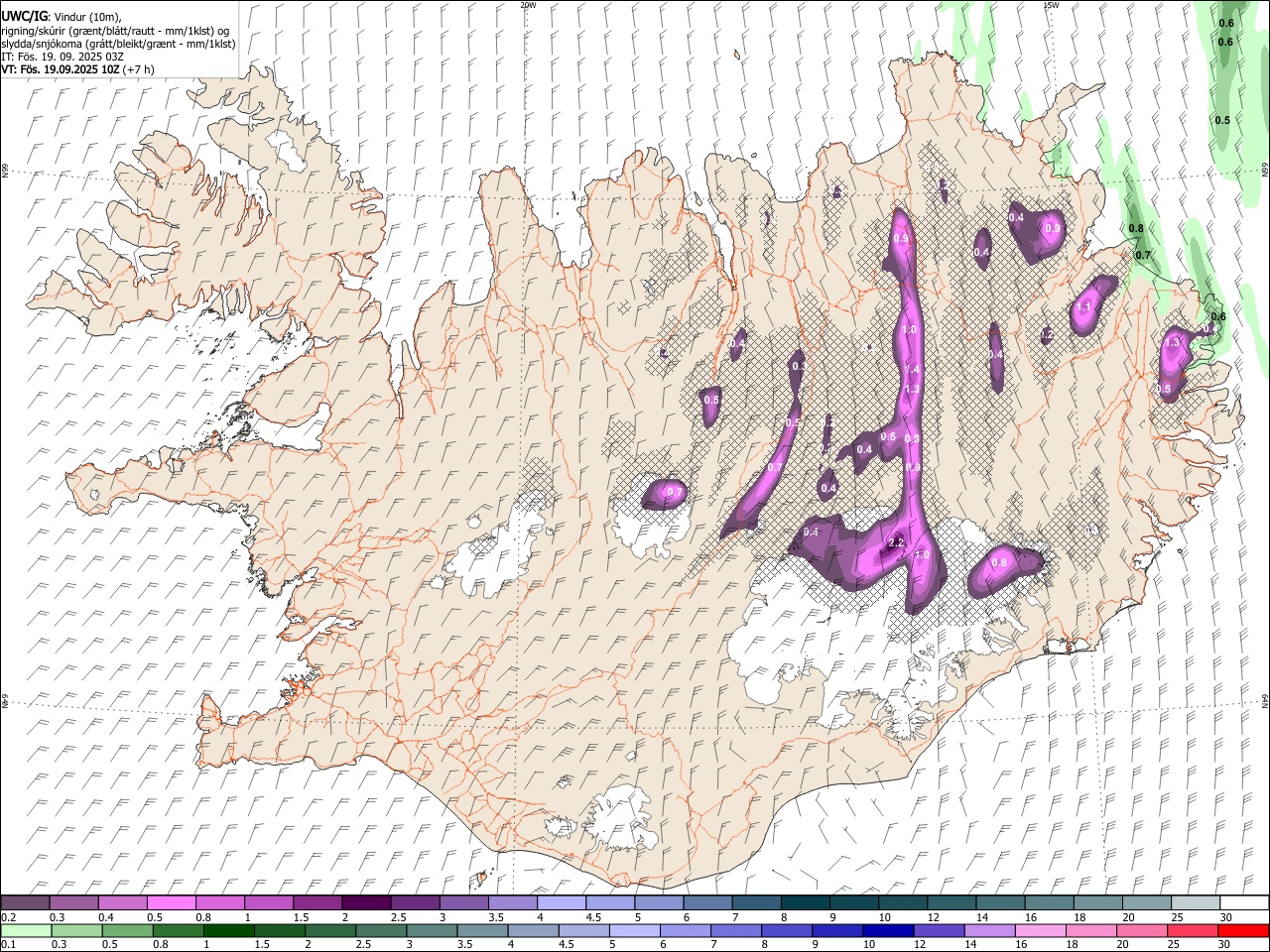Viewport: 1270px width, 952px height.
Task: Click the 1.4 value in the long pink band
Action: coord(913,369)
